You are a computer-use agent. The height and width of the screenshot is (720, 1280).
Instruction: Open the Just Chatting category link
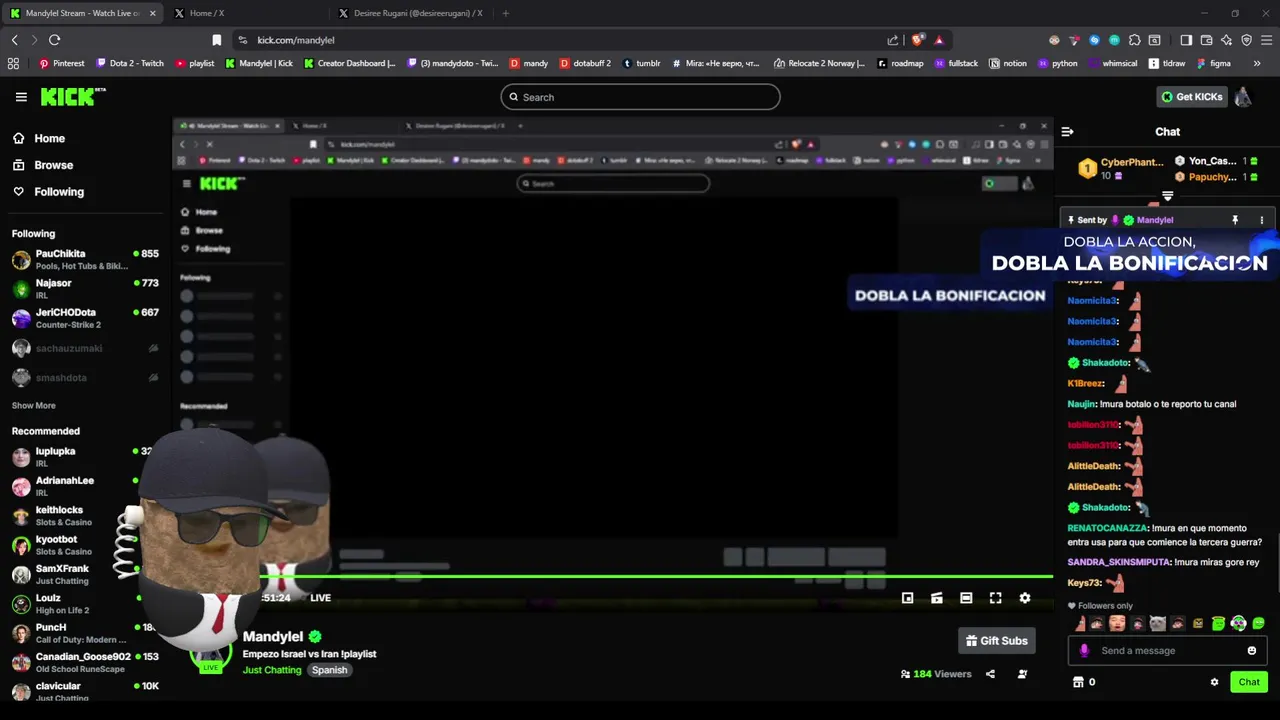pyautogui.click(x=272, y=670)
